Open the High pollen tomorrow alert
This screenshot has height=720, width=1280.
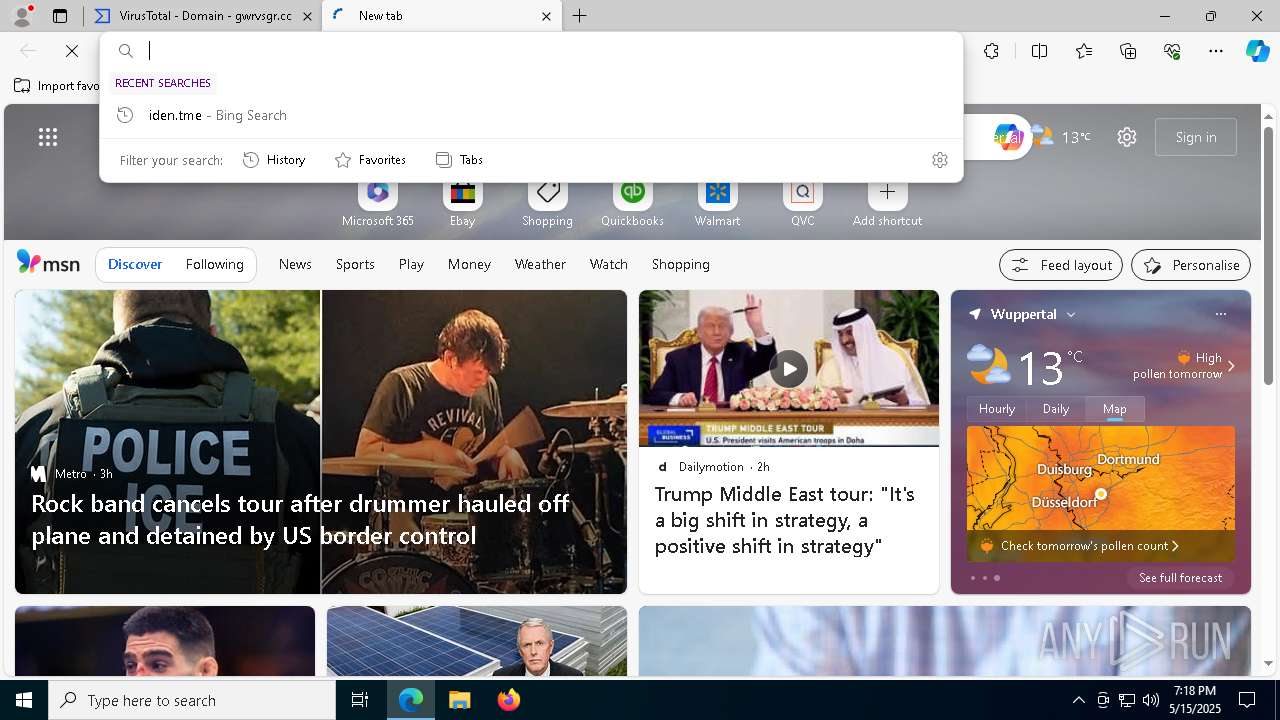point(1184,365)
